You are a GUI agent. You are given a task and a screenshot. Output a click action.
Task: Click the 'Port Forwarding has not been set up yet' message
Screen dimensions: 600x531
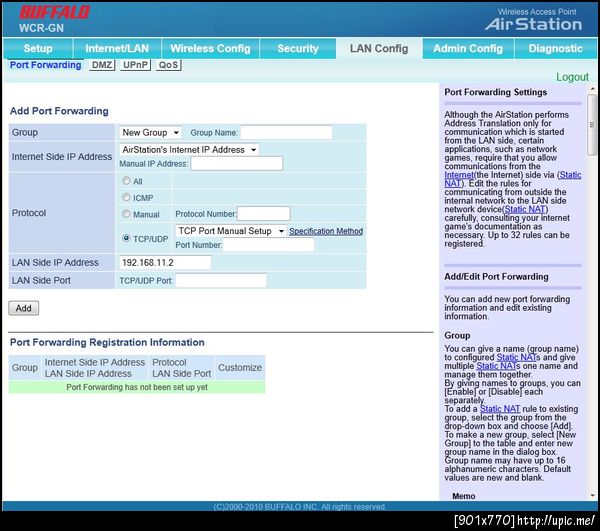pos(137,387)
